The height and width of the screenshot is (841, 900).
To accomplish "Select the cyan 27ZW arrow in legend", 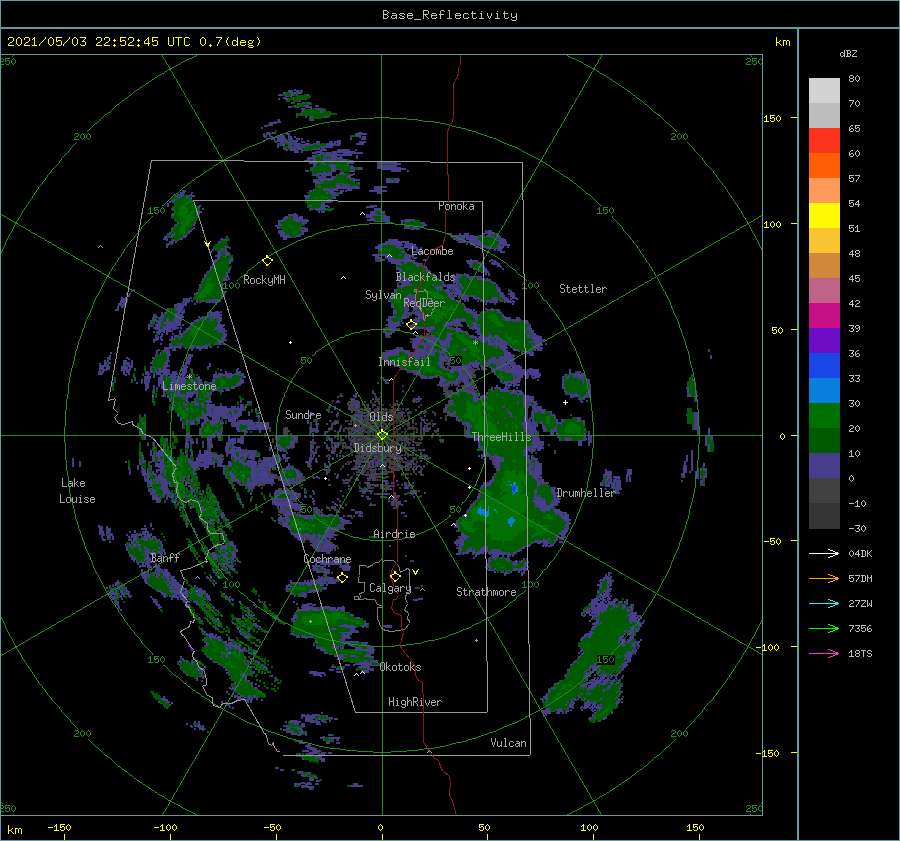I will [824, 603].
